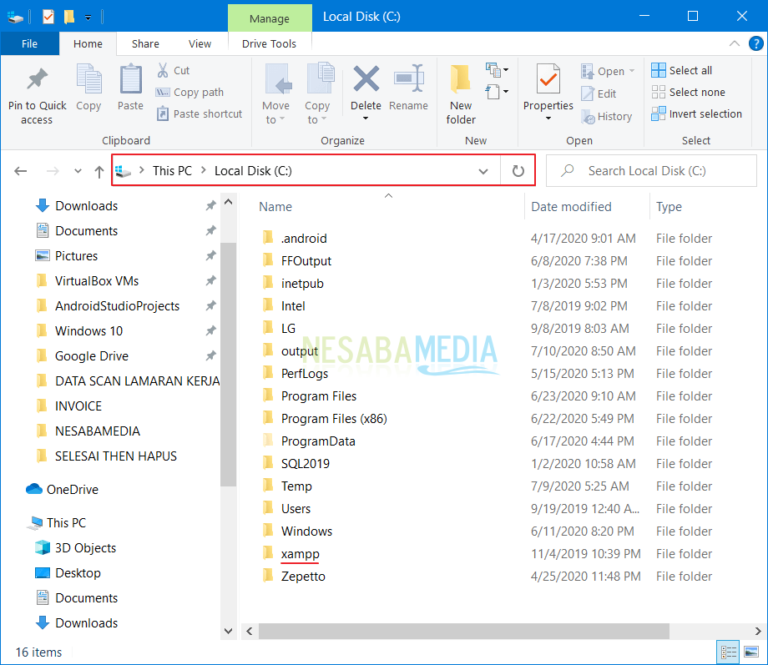Click Copy path in the ribbon
The width and height of the screenshot is (768, 665).
(190, 92)
